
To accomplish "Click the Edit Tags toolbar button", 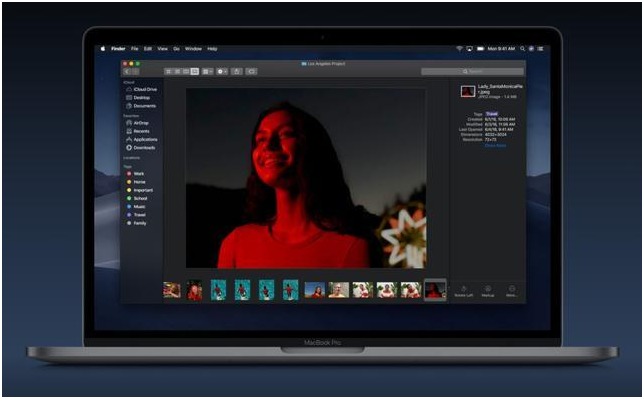I will pos(251,71).
